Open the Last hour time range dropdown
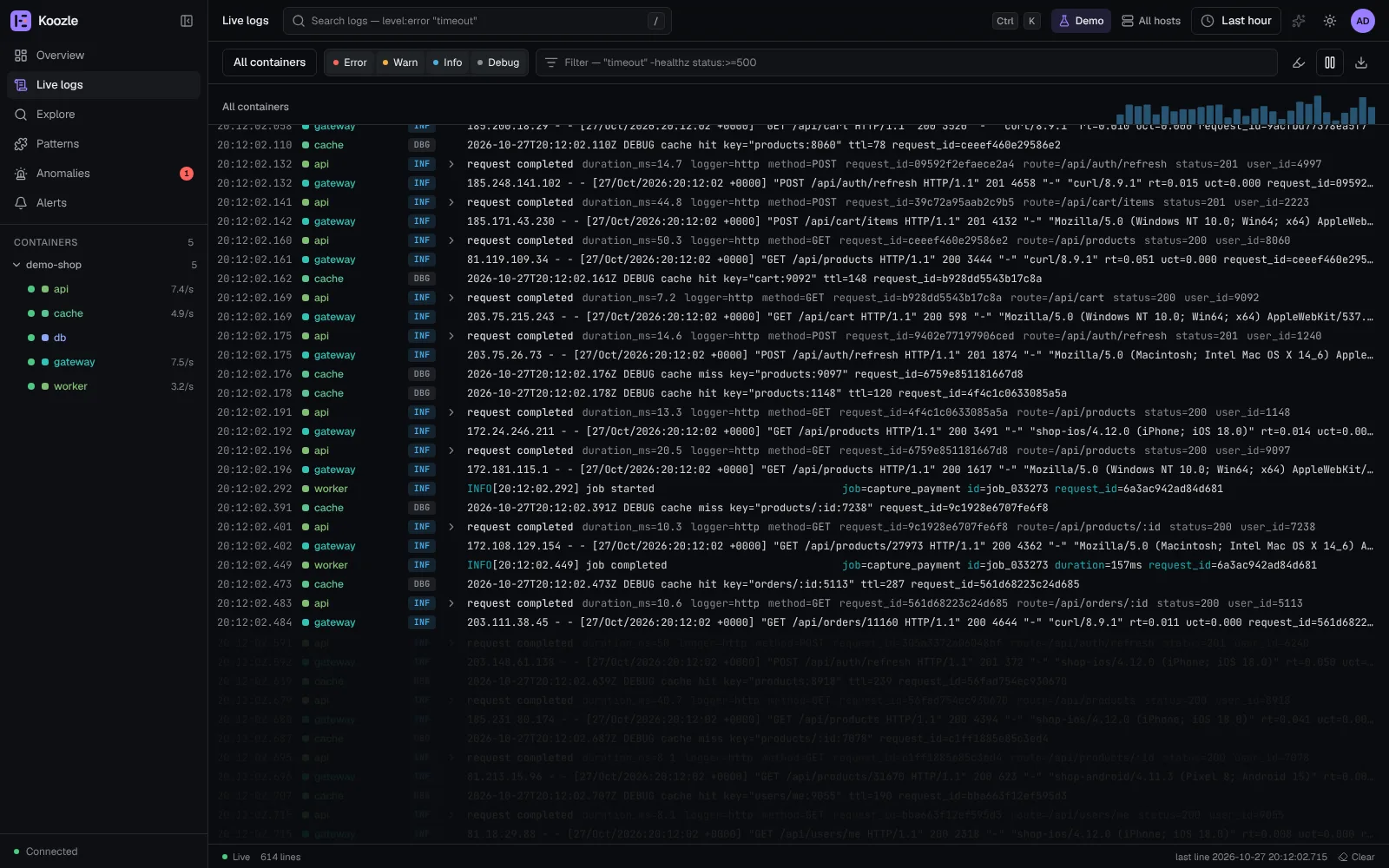The image size is (1389, 868). (1236, 21)
